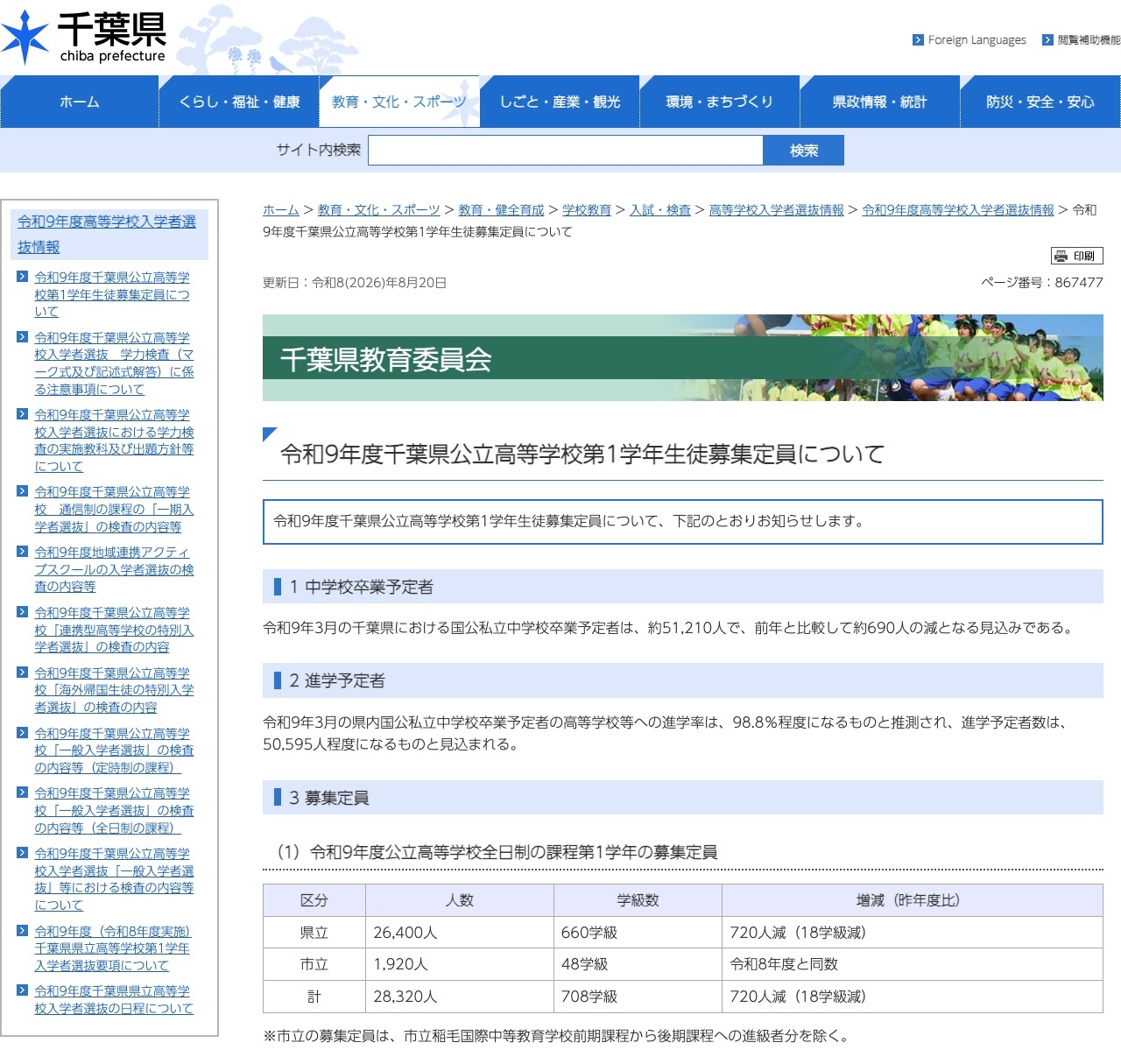Open sidebar link 一般入学者選抜(定時制の課程)
The image size is (1121, 1064).
point(114,750)
